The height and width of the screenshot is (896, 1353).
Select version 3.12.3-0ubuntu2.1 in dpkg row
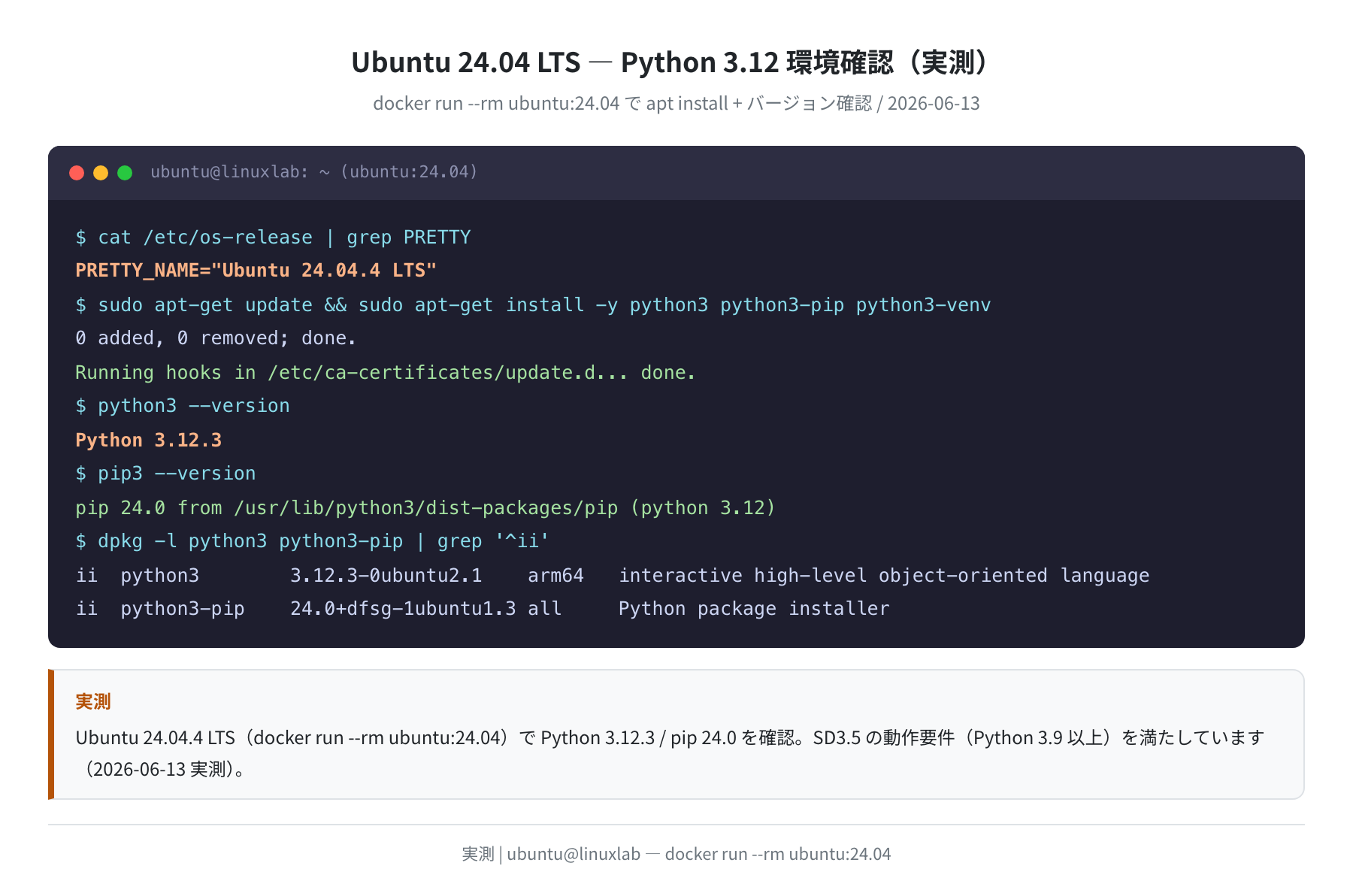[x=386, y=576]
